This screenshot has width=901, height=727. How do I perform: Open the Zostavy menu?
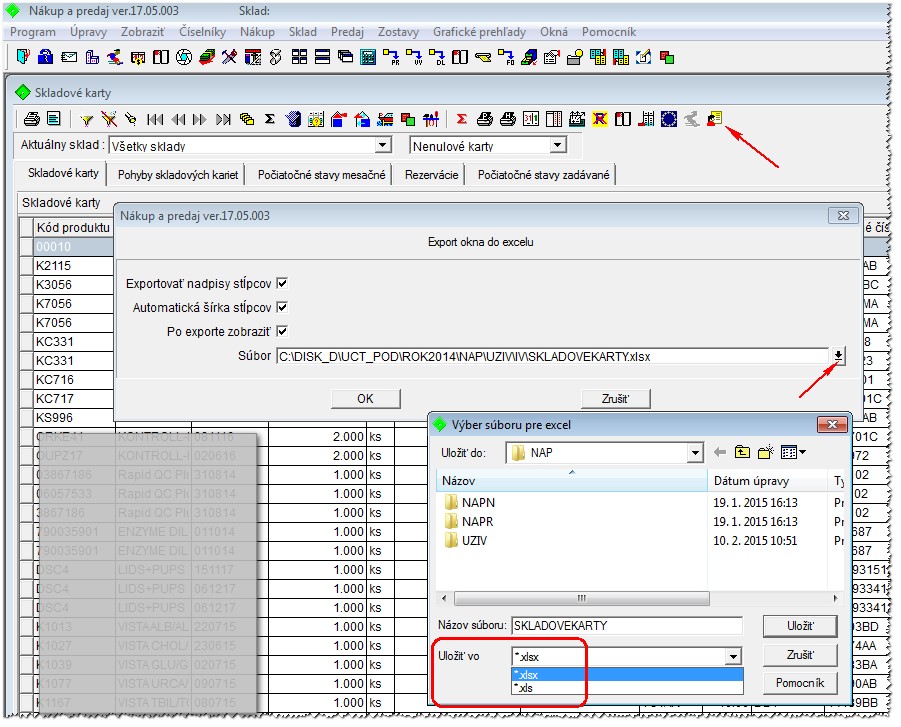point(398,32)
